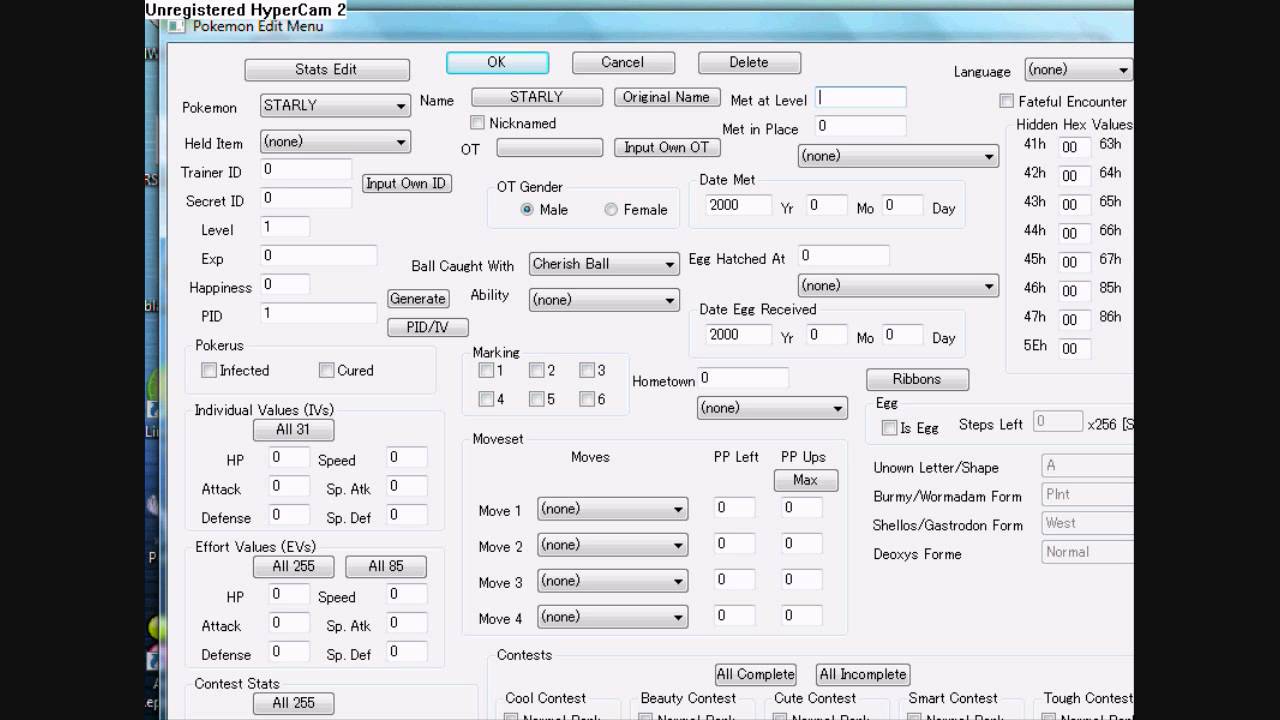Viewport: 1280px width, 720px height.
Task: Open the Move 2 dropdown
Action: (x=612, y=545)
